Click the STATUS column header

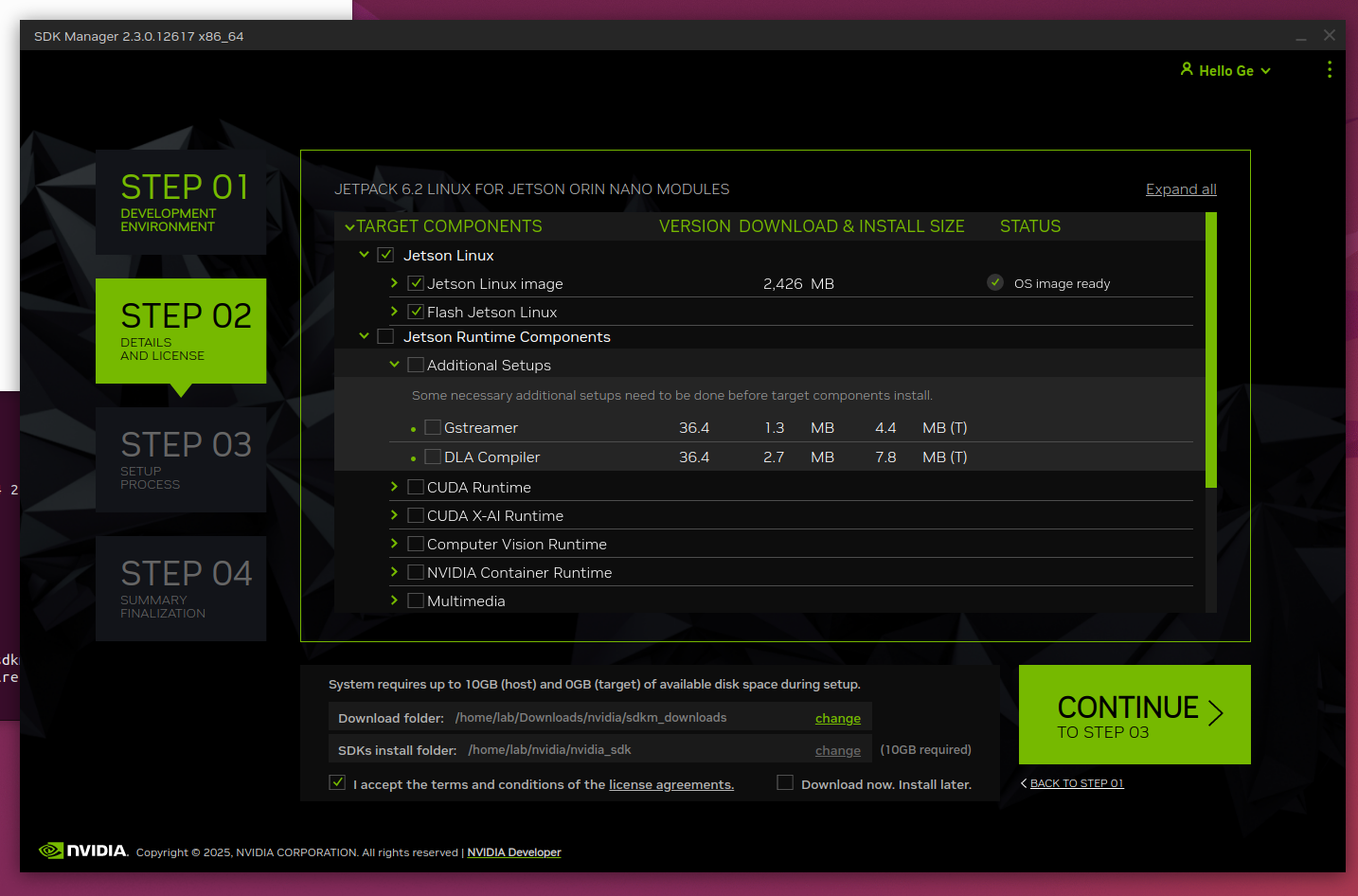[x=1030, y=226]
